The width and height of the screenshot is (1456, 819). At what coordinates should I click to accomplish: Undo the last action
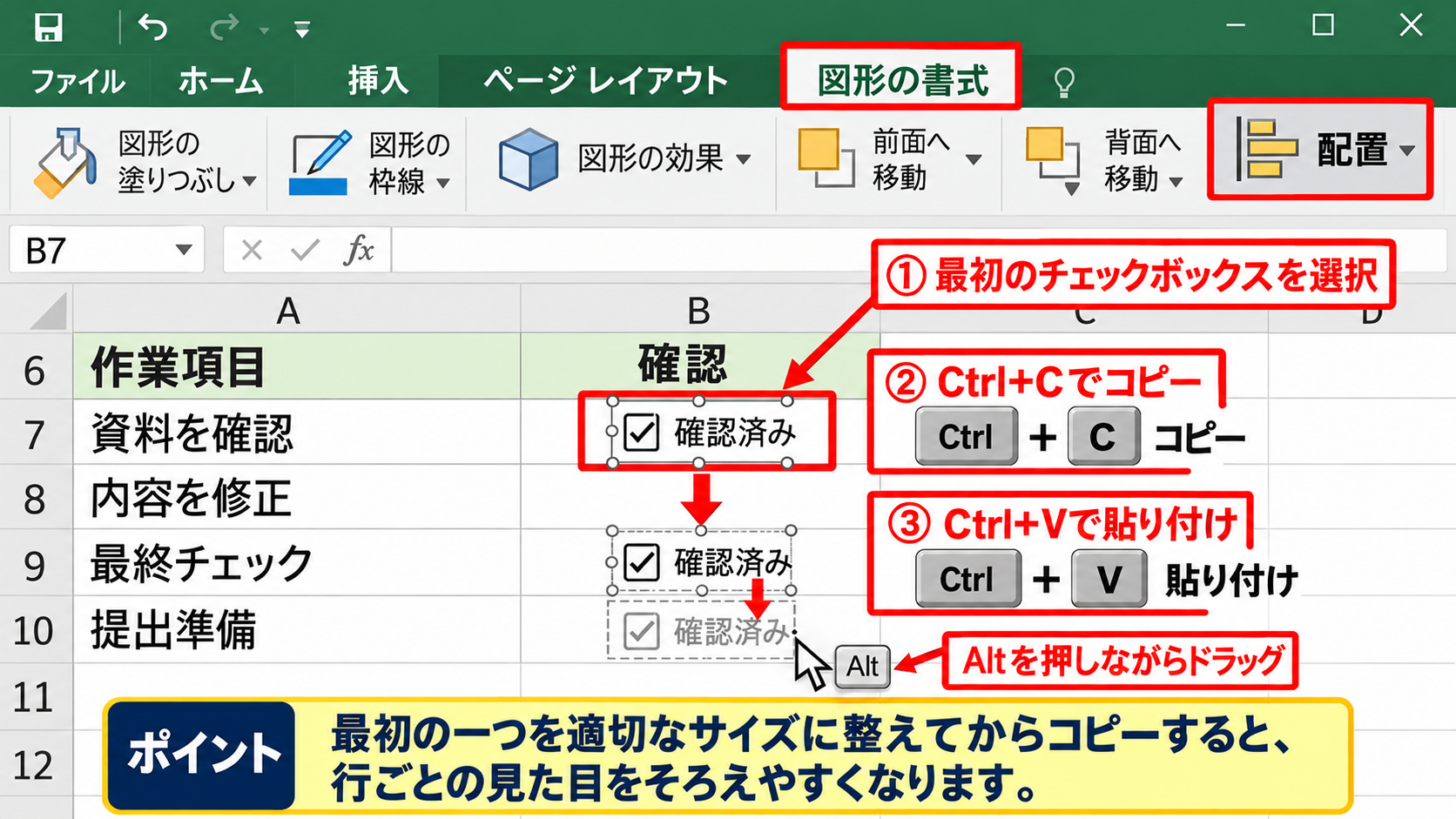tap(152, 27)
